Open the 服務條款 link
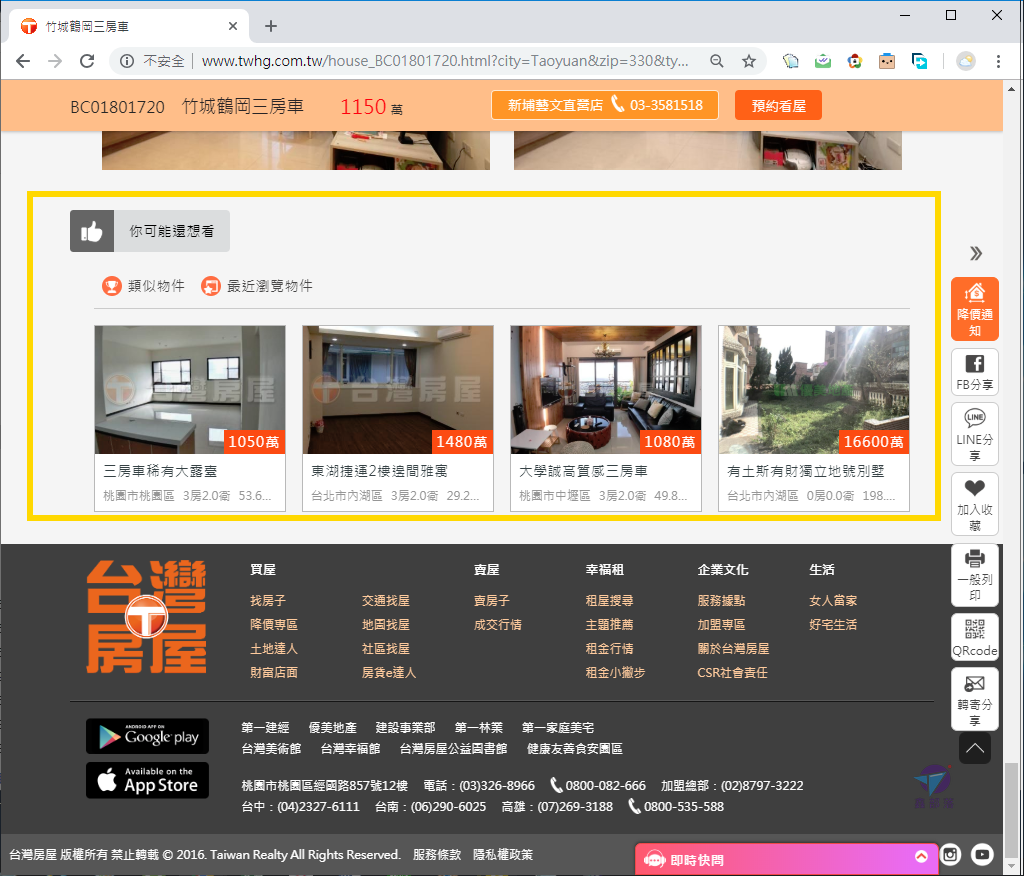Screen dimensions: 1024x876 tap(437, 854)
